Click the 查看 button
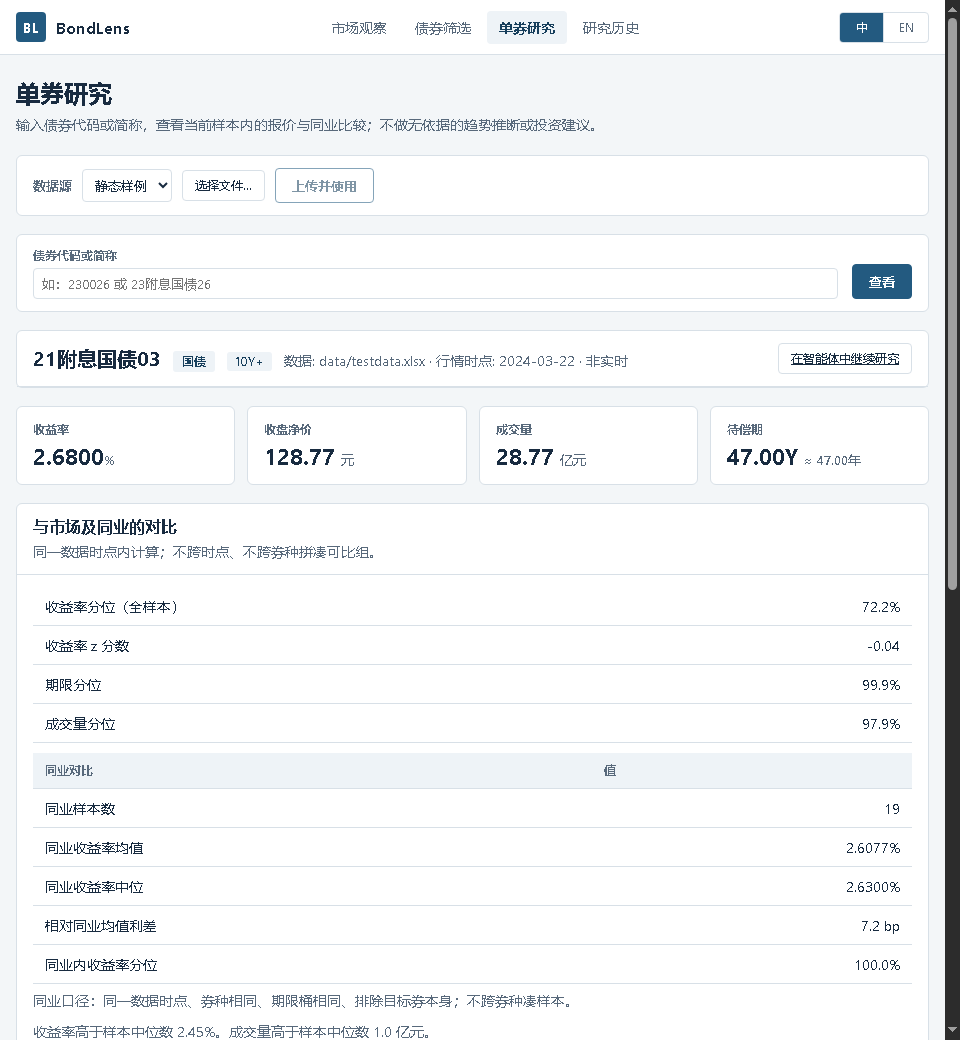This screenshot has width=960, height=1040. 882,282
